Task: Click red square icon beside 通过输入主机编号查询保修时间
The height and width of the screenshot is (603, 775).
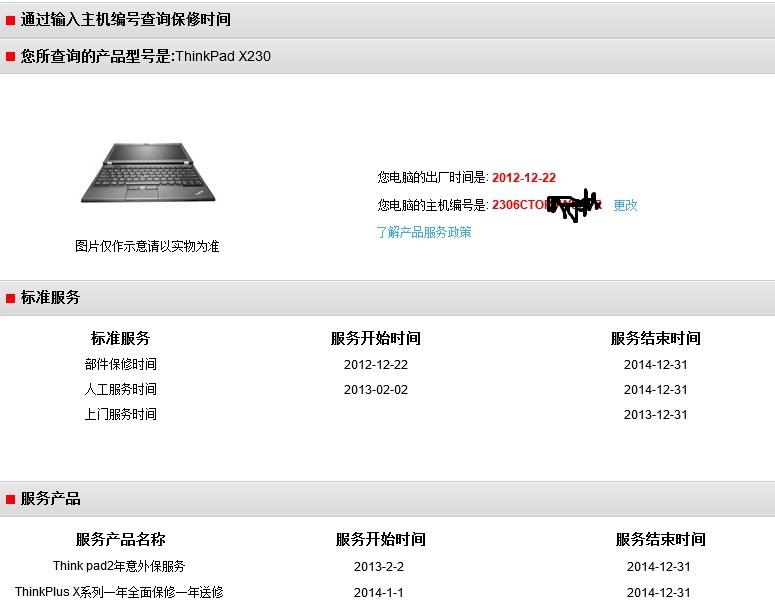Action: point(10,20)
